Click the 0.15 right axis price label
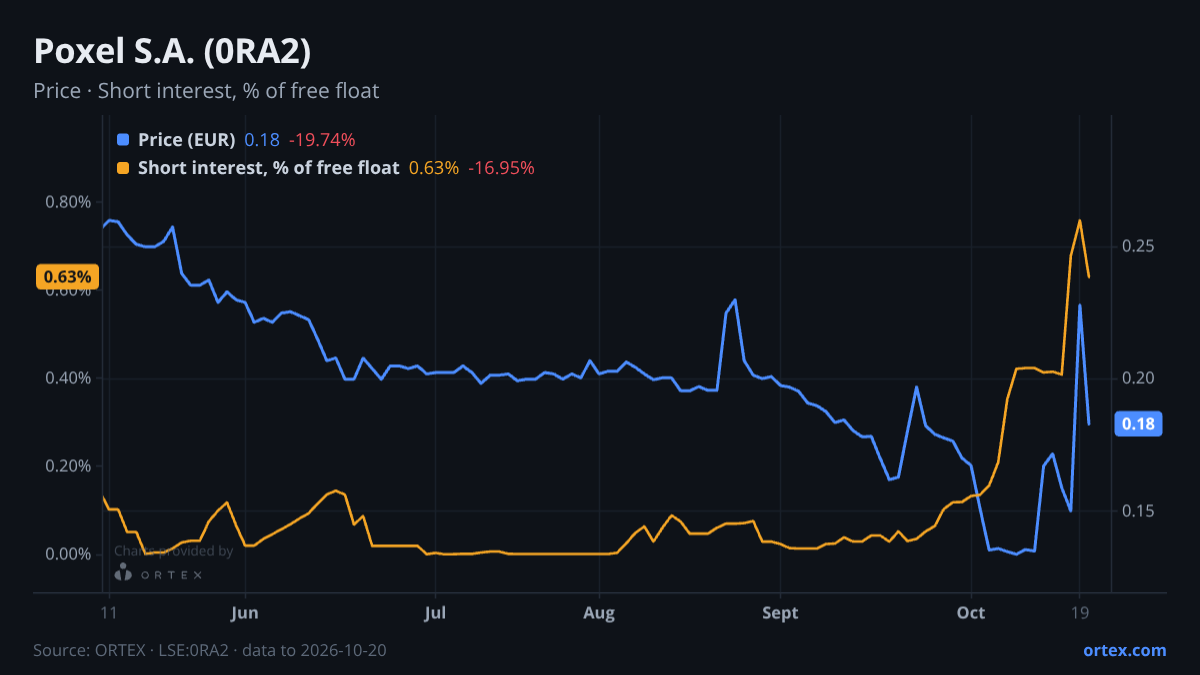 tap(1139, 511)
